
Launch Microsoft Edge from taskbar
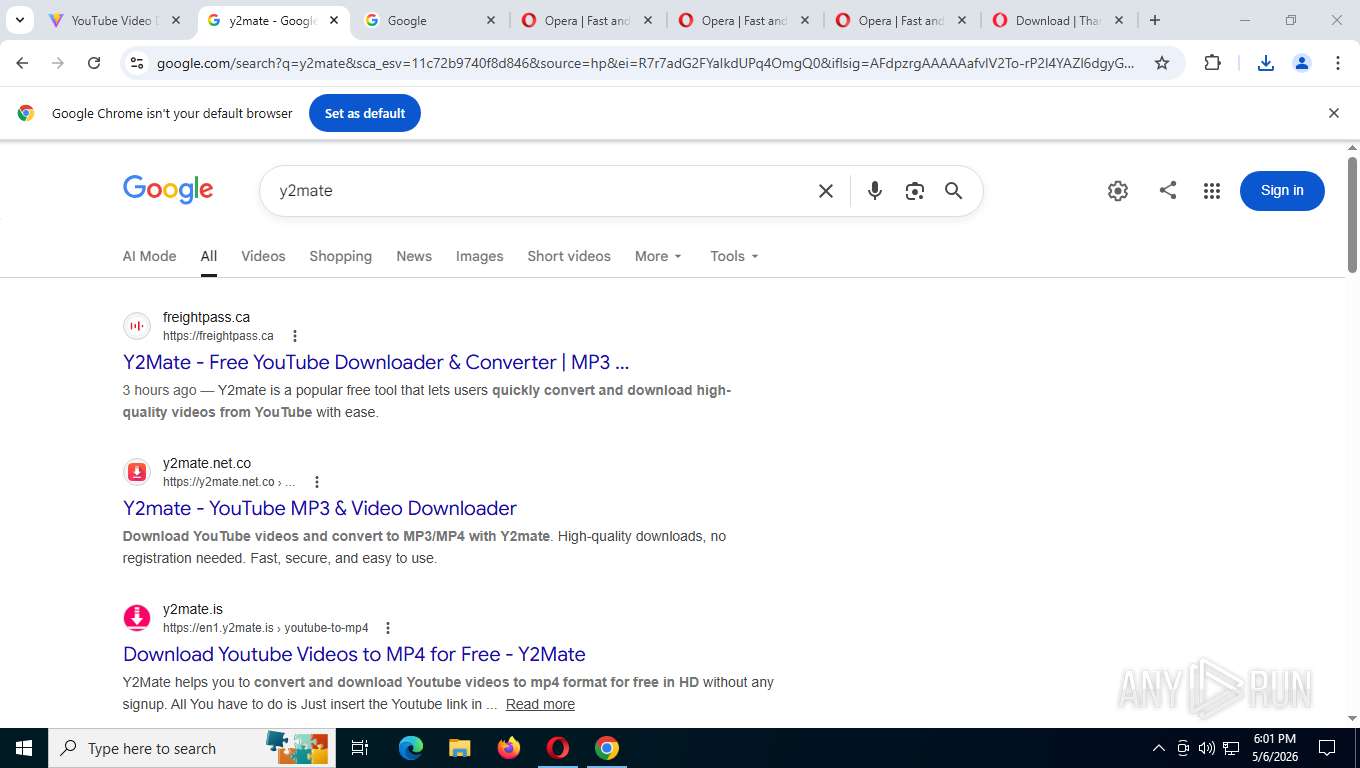pos(411,748)
